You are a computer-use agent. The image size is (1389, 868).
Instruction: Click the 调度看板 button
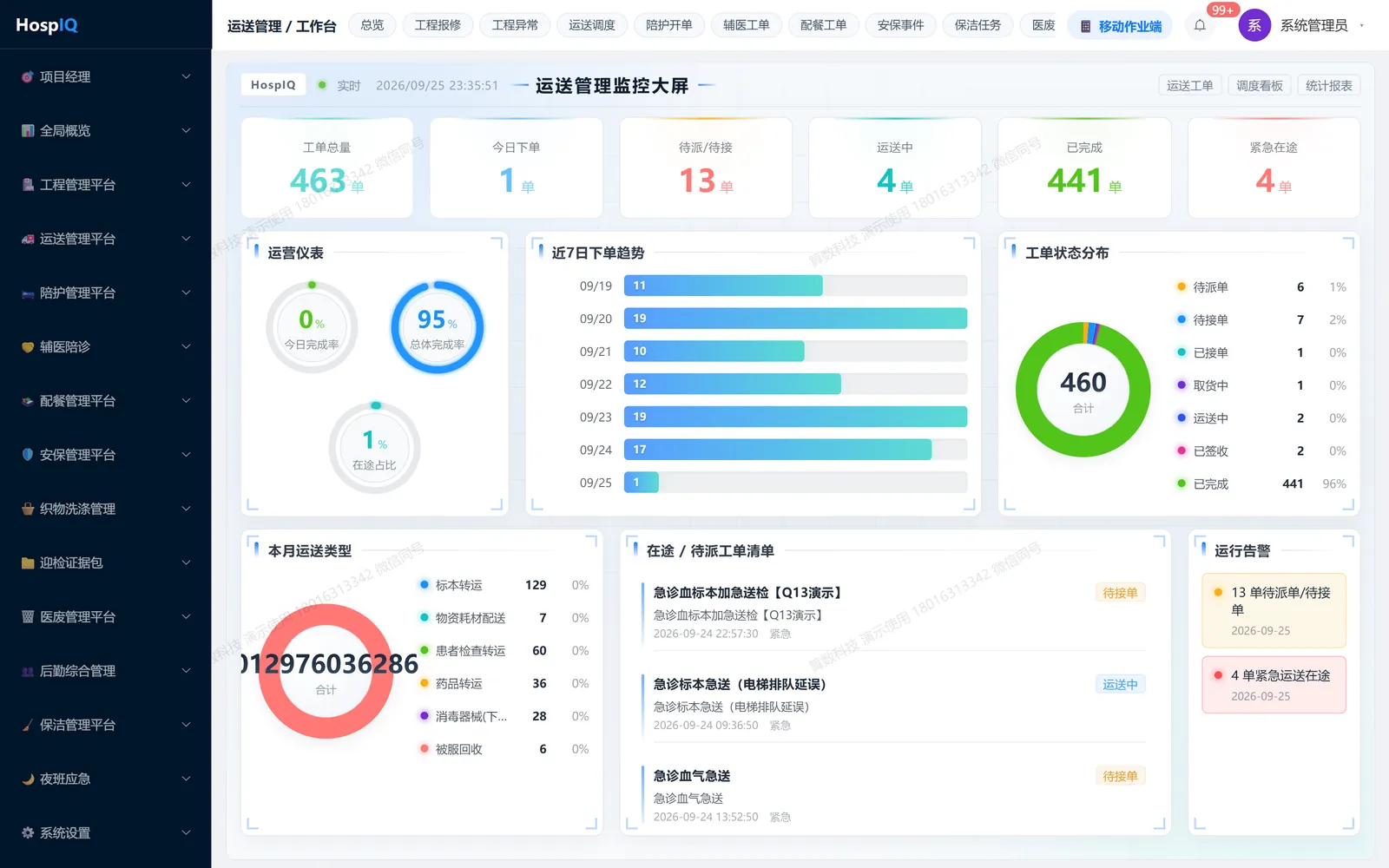tap(1260, 85)
